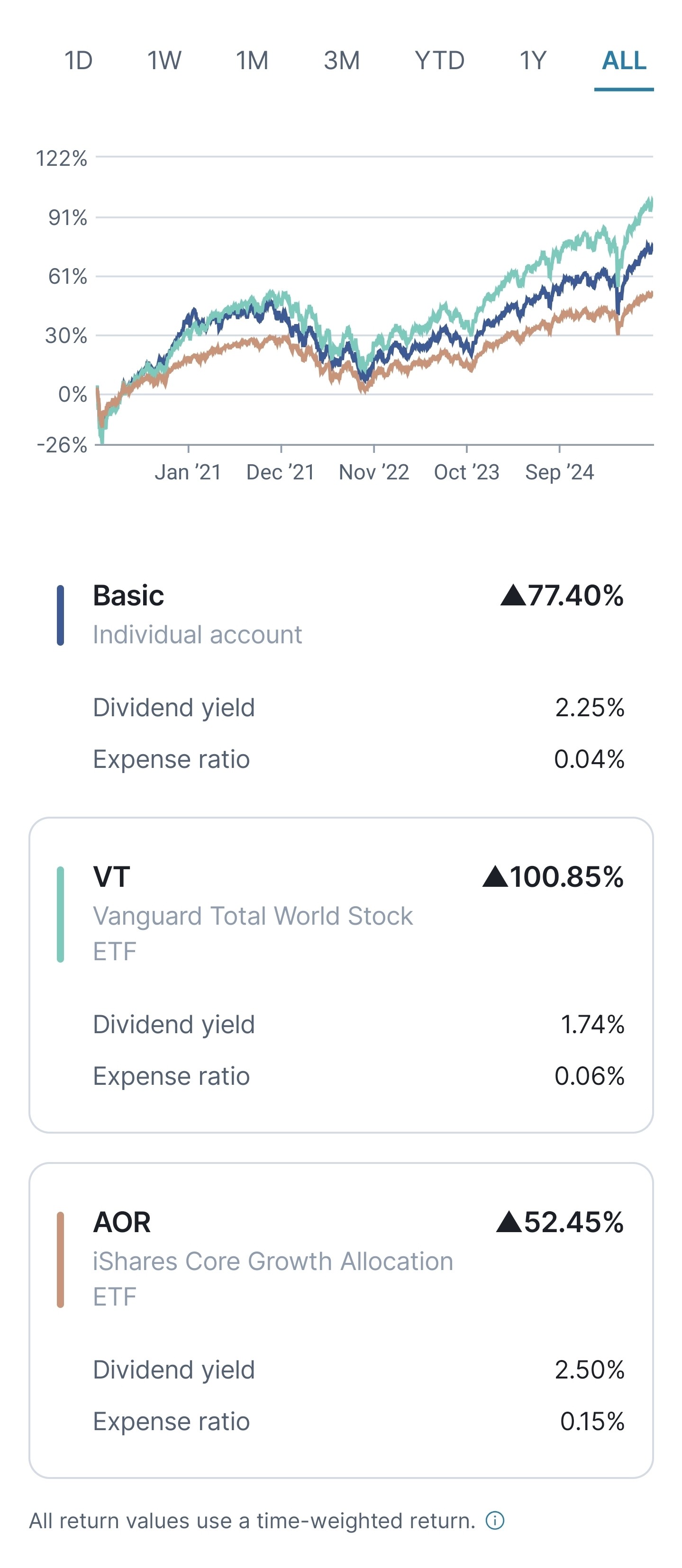Tap the brown AOR color bar
Screen dimensions: 682x1568
tap(60, 1260)
